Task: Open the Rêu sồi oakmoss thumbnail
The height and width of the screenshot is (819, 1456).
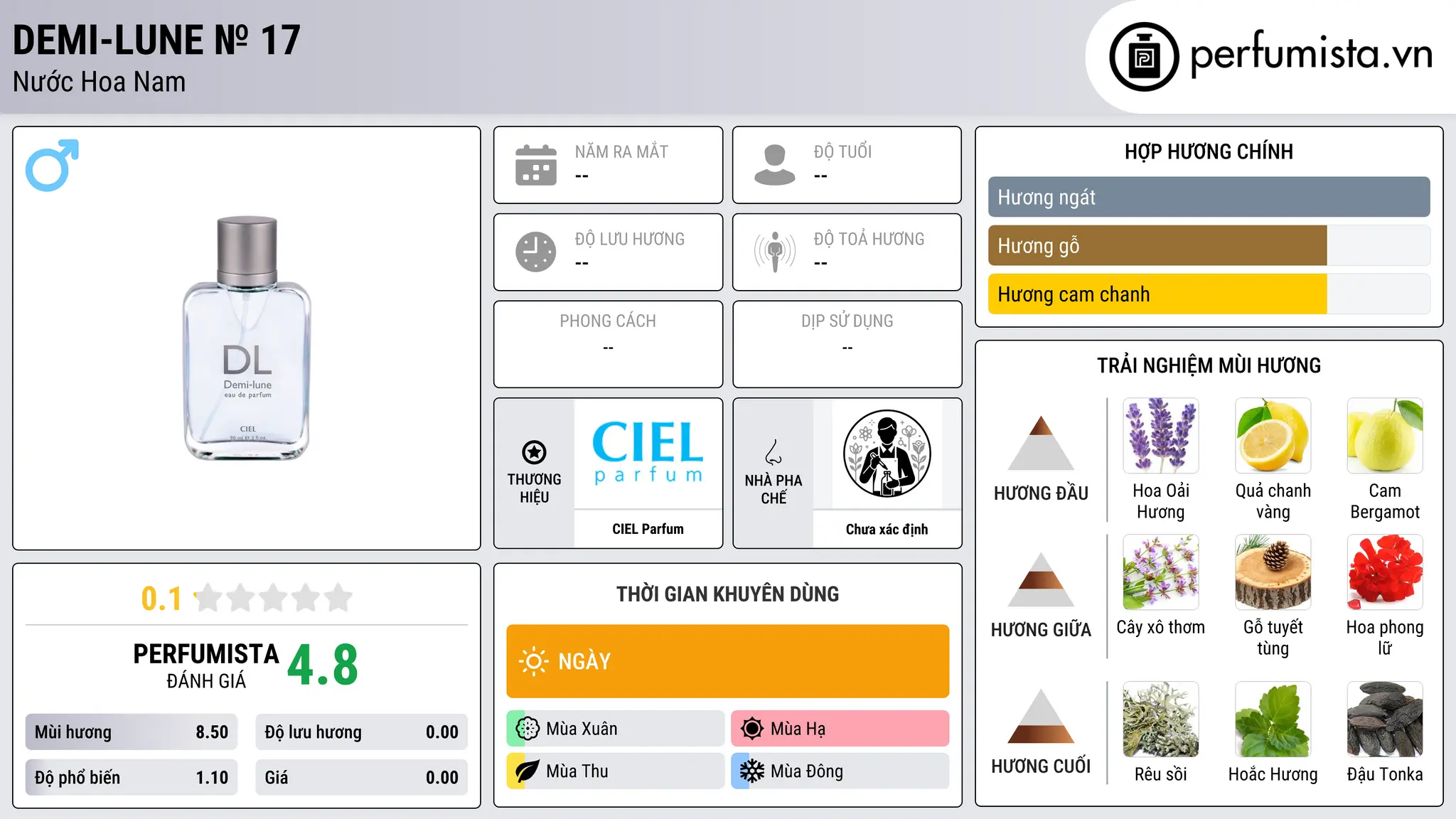Action: tap(1161, 719)
